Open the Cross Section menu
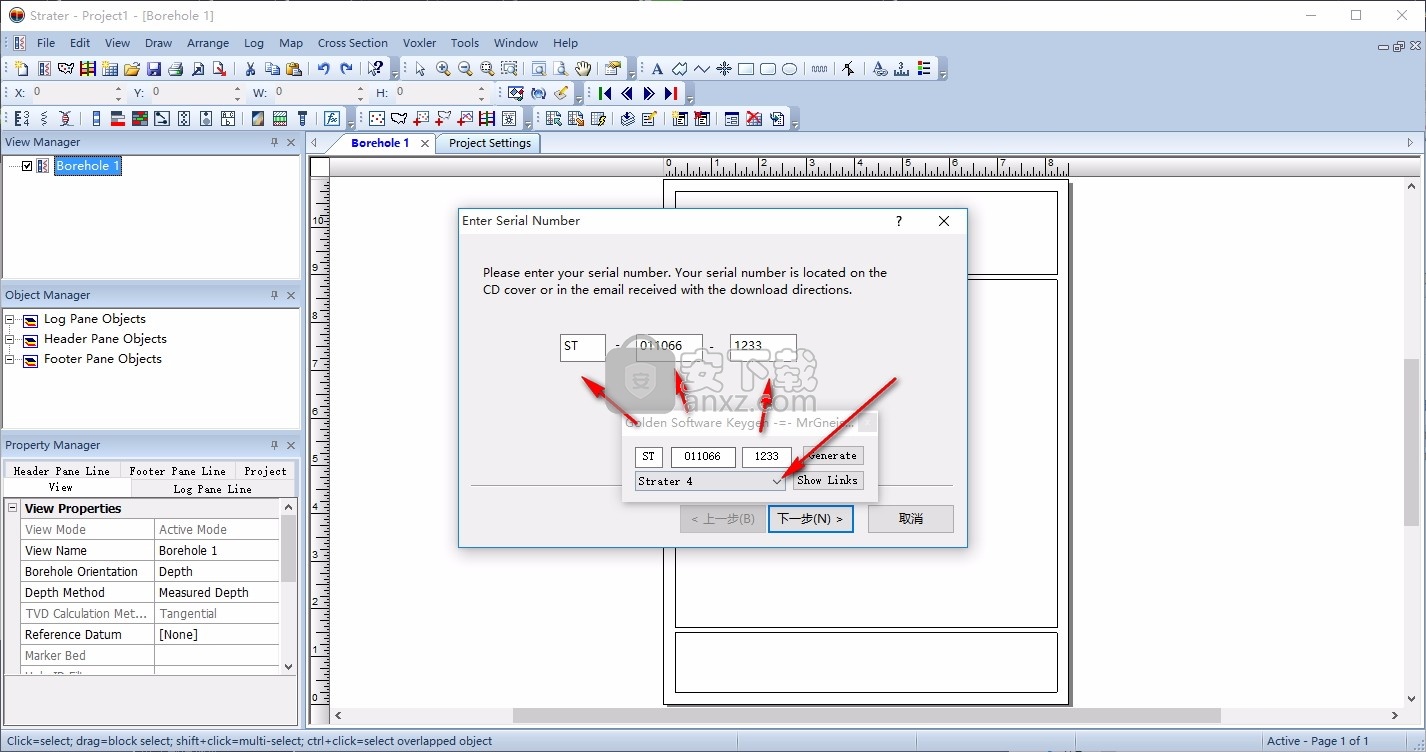1426x752 pixels. (353, 43)
